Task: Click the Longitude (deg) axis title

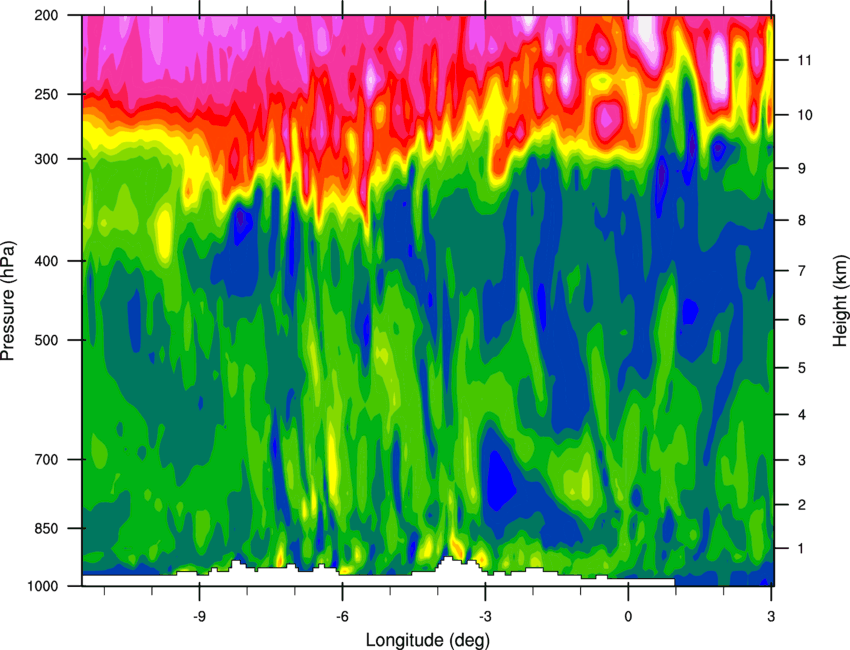Action: (x=428, y=640)
